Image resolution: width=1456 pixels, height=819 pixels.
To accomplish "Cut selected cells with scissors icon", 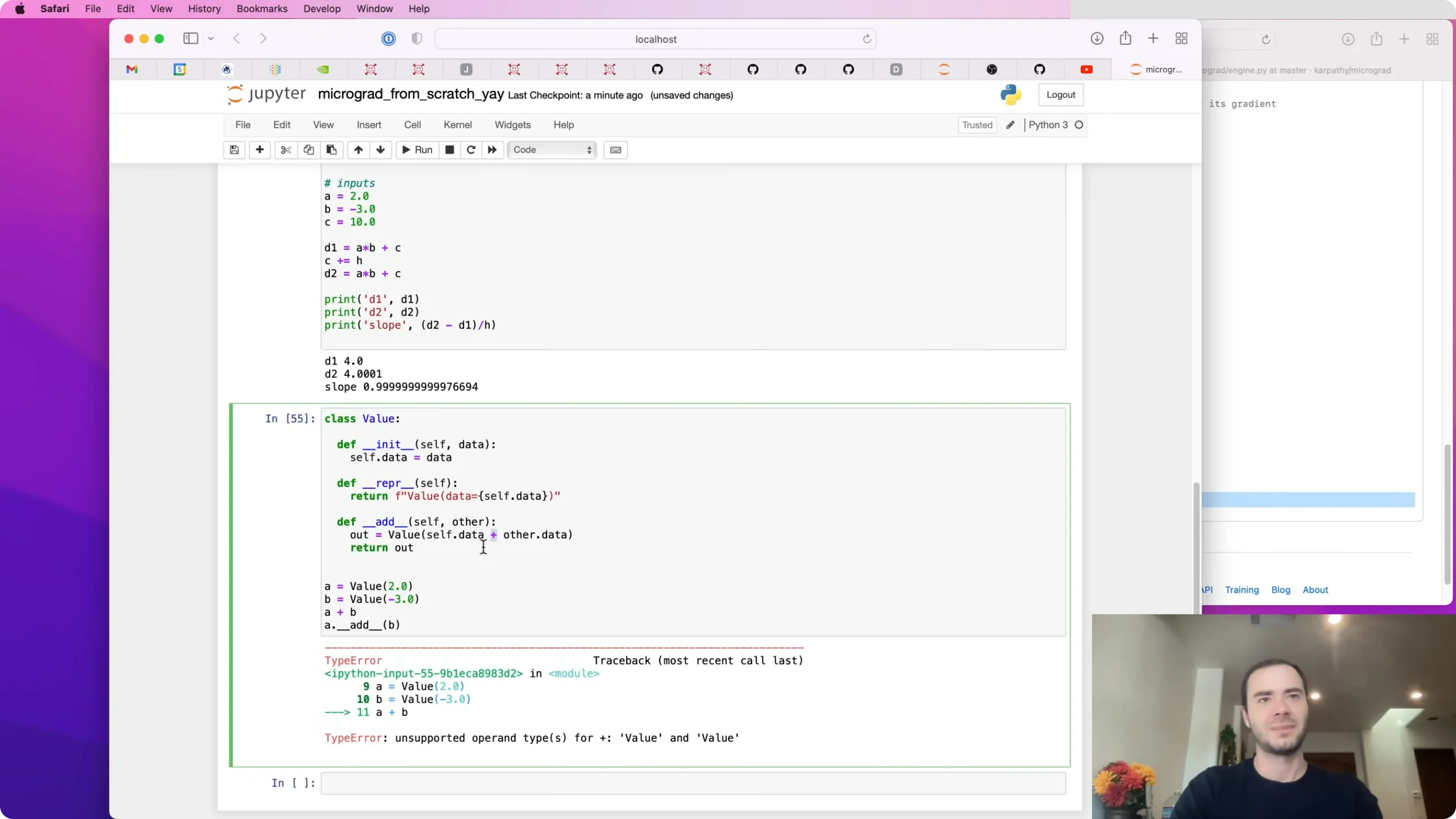I will 286,150.
